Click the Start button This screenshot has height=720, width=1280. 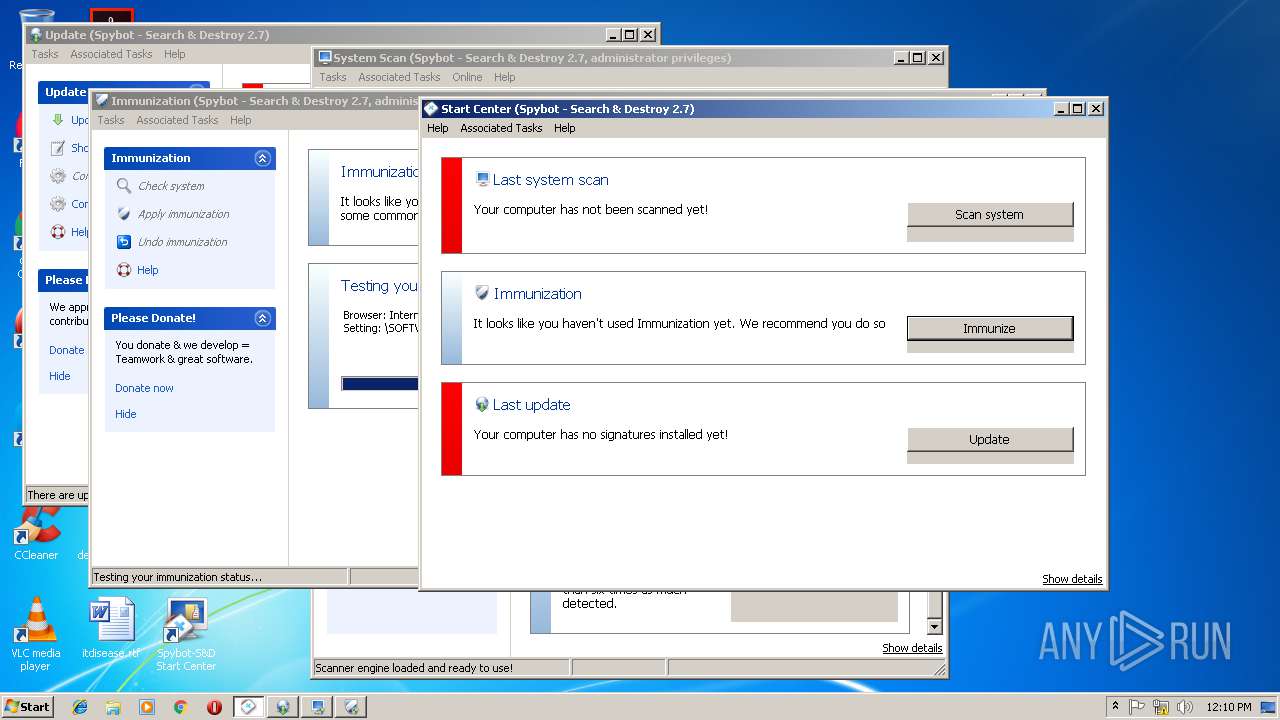[27, 707]
